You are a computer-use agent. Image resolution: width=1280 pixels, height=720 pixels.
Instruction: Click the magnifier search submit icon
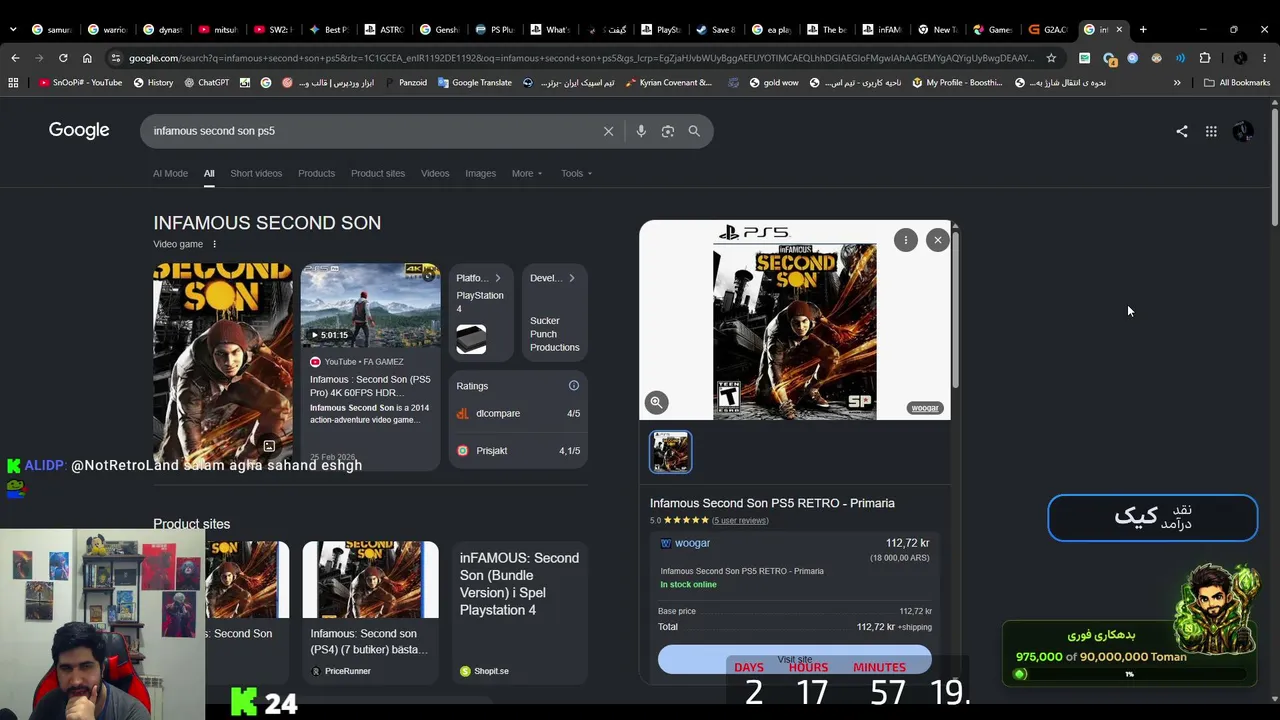pos(694,131)
